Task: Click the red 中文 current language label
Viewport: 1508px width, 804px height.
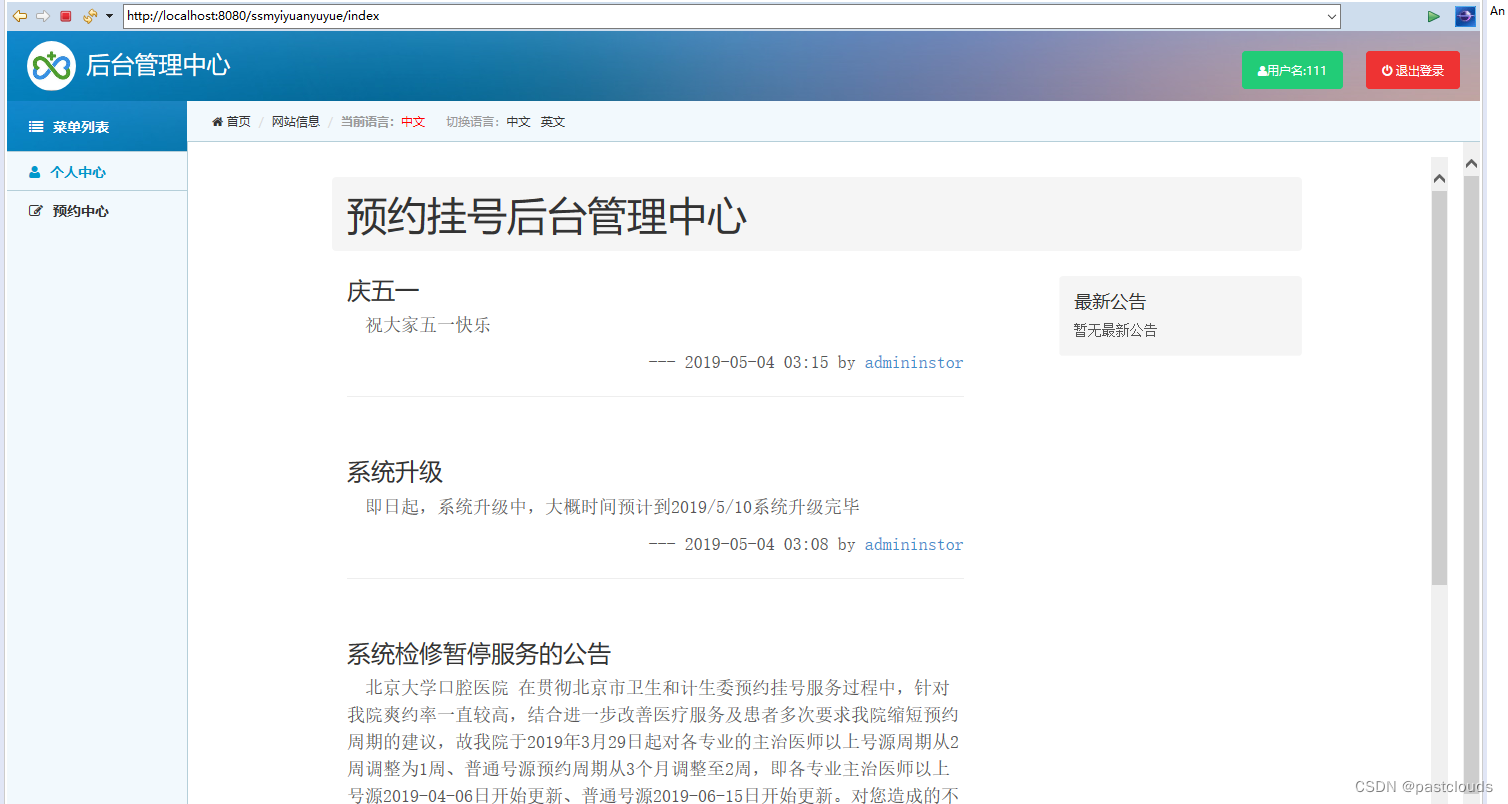Action: point(413,122)
